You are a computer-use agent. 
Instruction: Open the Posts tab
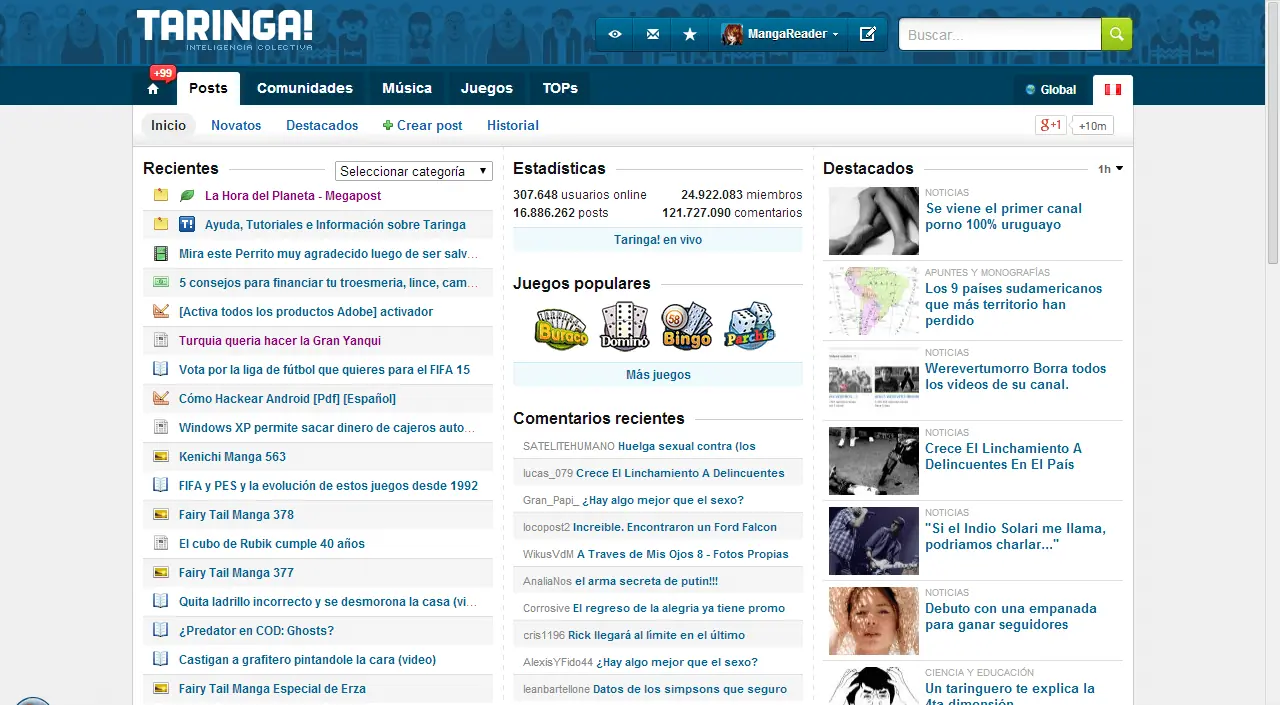point(208,88)
